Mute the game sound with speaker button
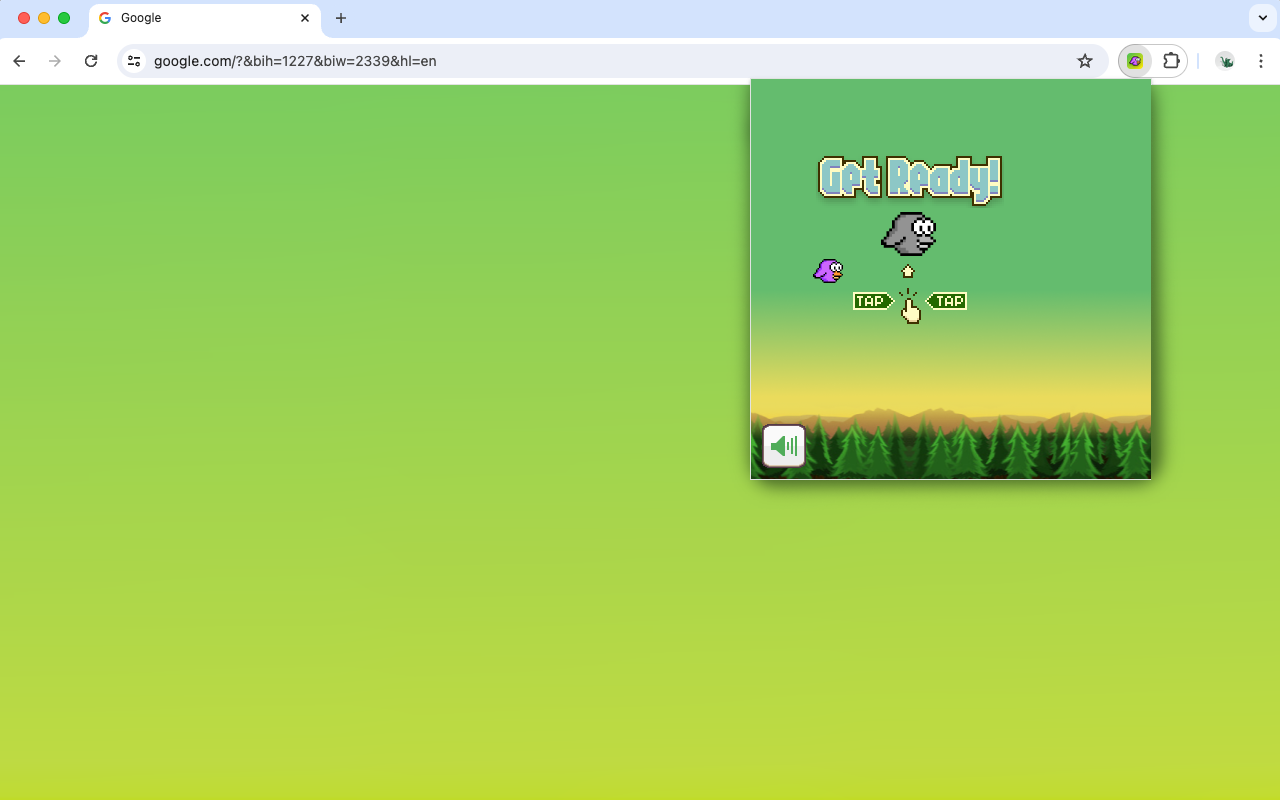Viewport: 1280px width, 800px height. (x=784, y=446)
